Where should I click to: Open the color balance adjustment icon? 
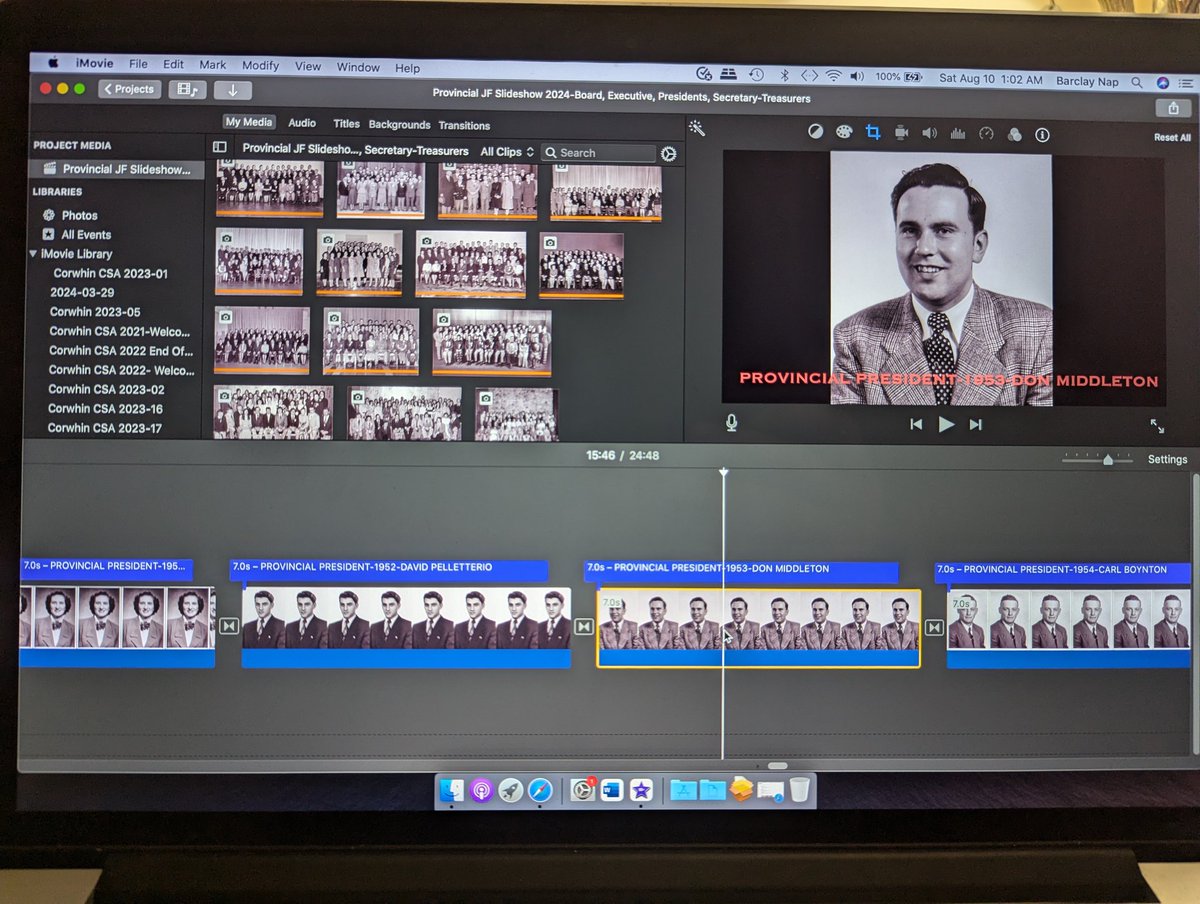816,132
